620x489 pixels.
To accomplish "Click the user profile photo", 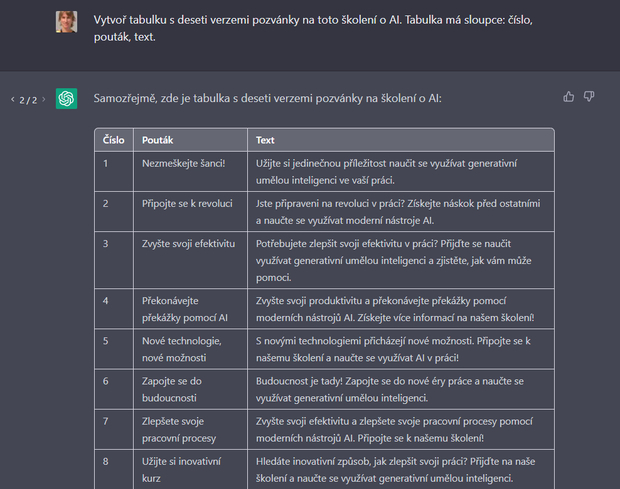I will [67, 22].
